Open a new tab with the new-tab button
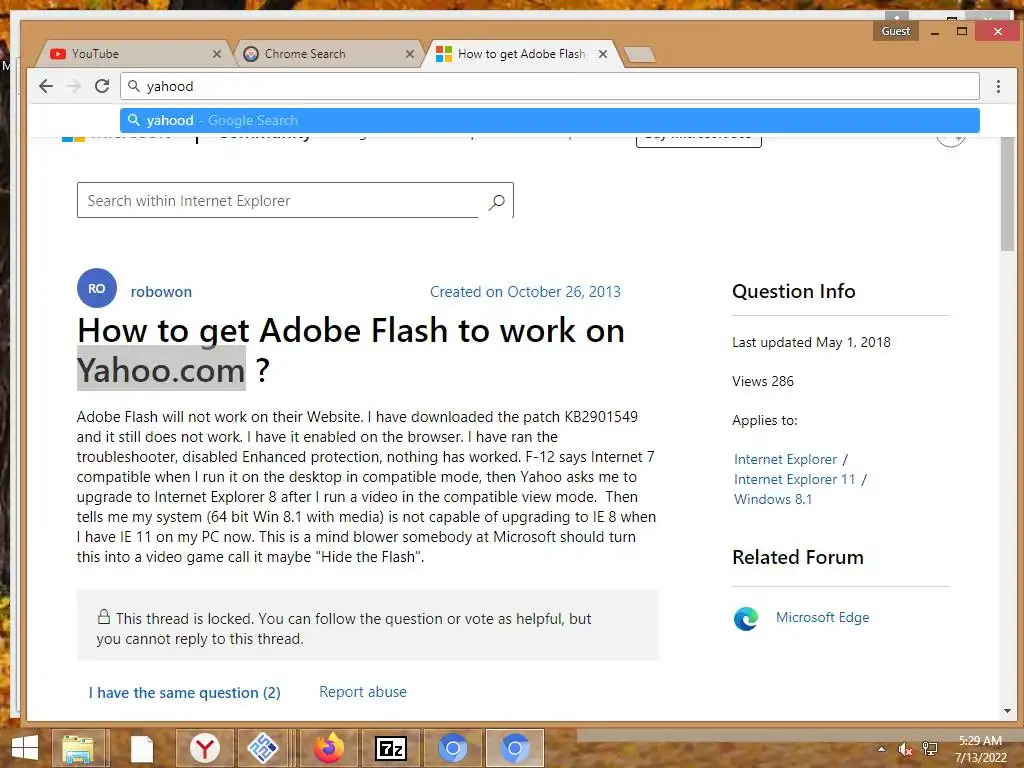The image size is (1024, 768). tap(639, 55)
